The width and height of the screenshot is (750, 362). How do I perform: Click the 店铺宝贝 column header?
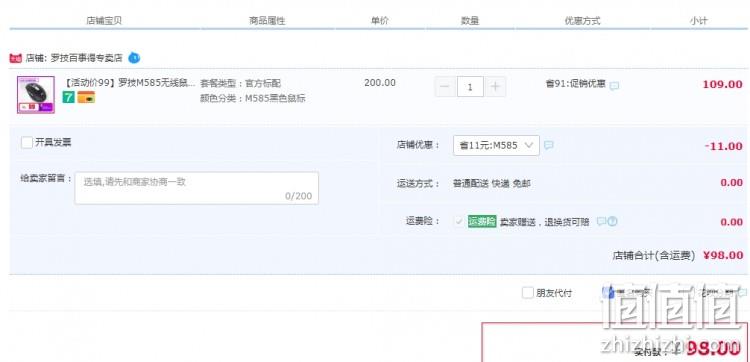click(104, 21)
